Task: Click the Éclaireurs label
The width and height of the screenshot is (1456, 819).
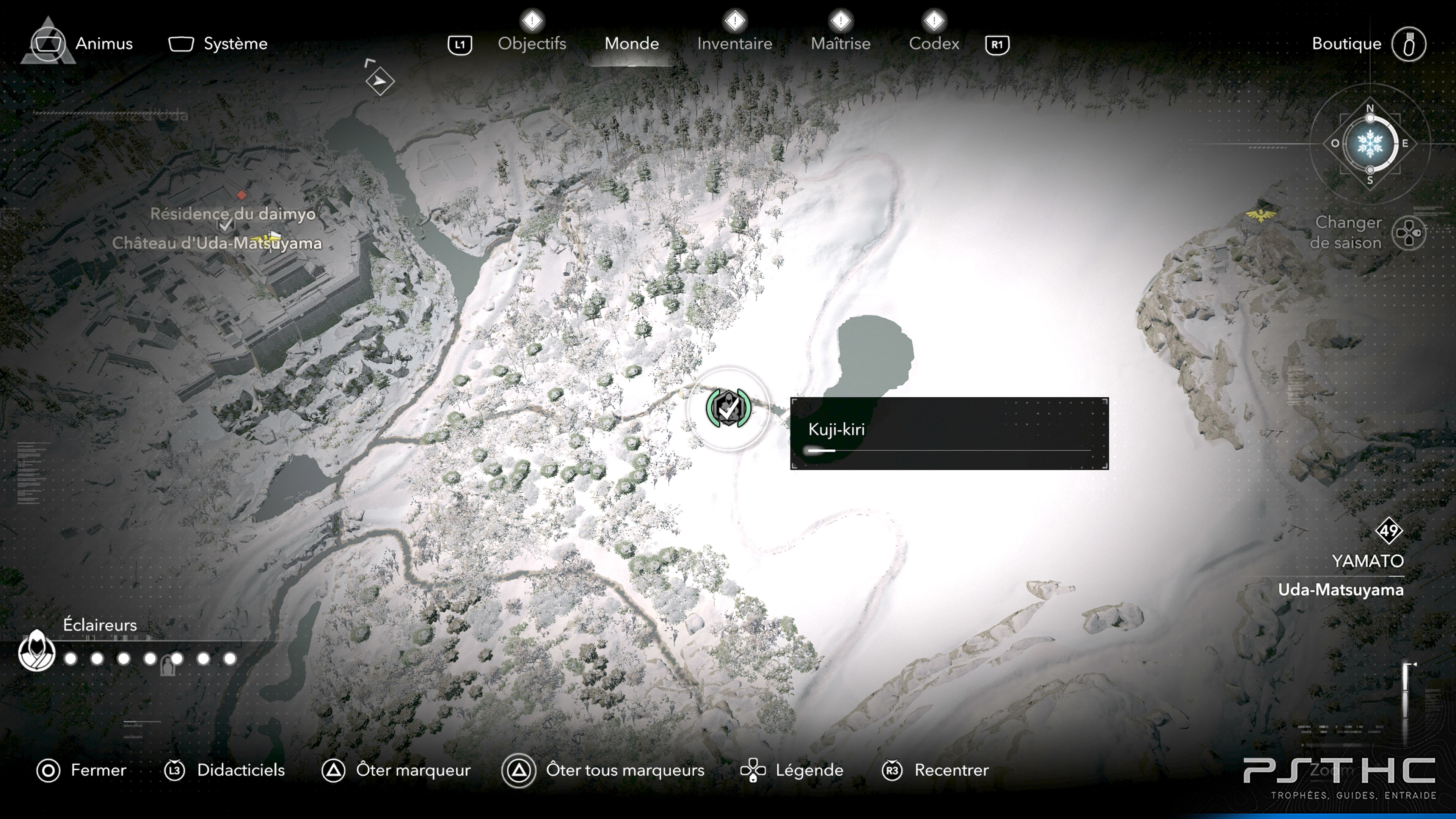Action: pos(100,625)
